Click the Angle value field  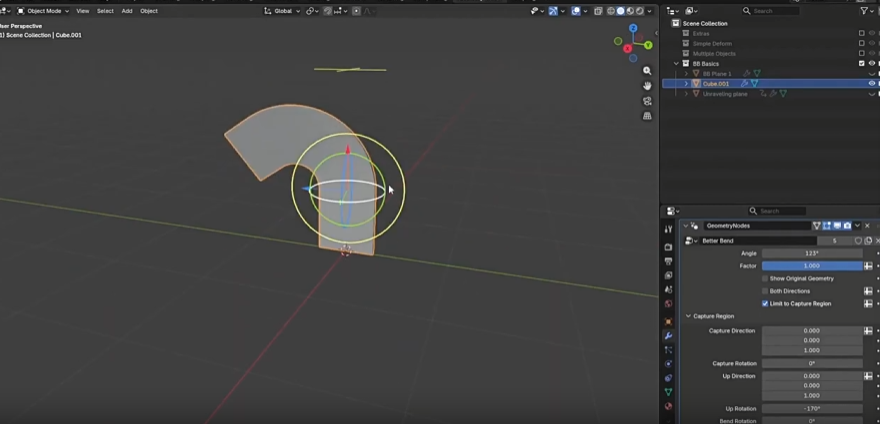(x=811, y=254)
